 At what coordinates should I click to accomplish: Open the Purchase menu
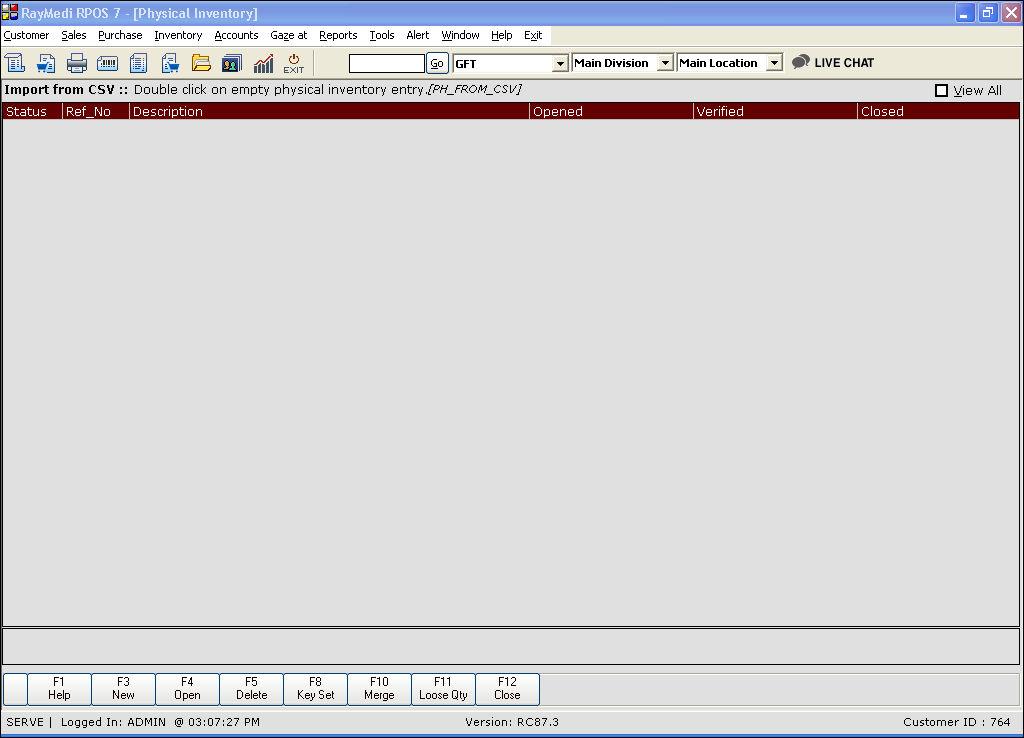120,35
